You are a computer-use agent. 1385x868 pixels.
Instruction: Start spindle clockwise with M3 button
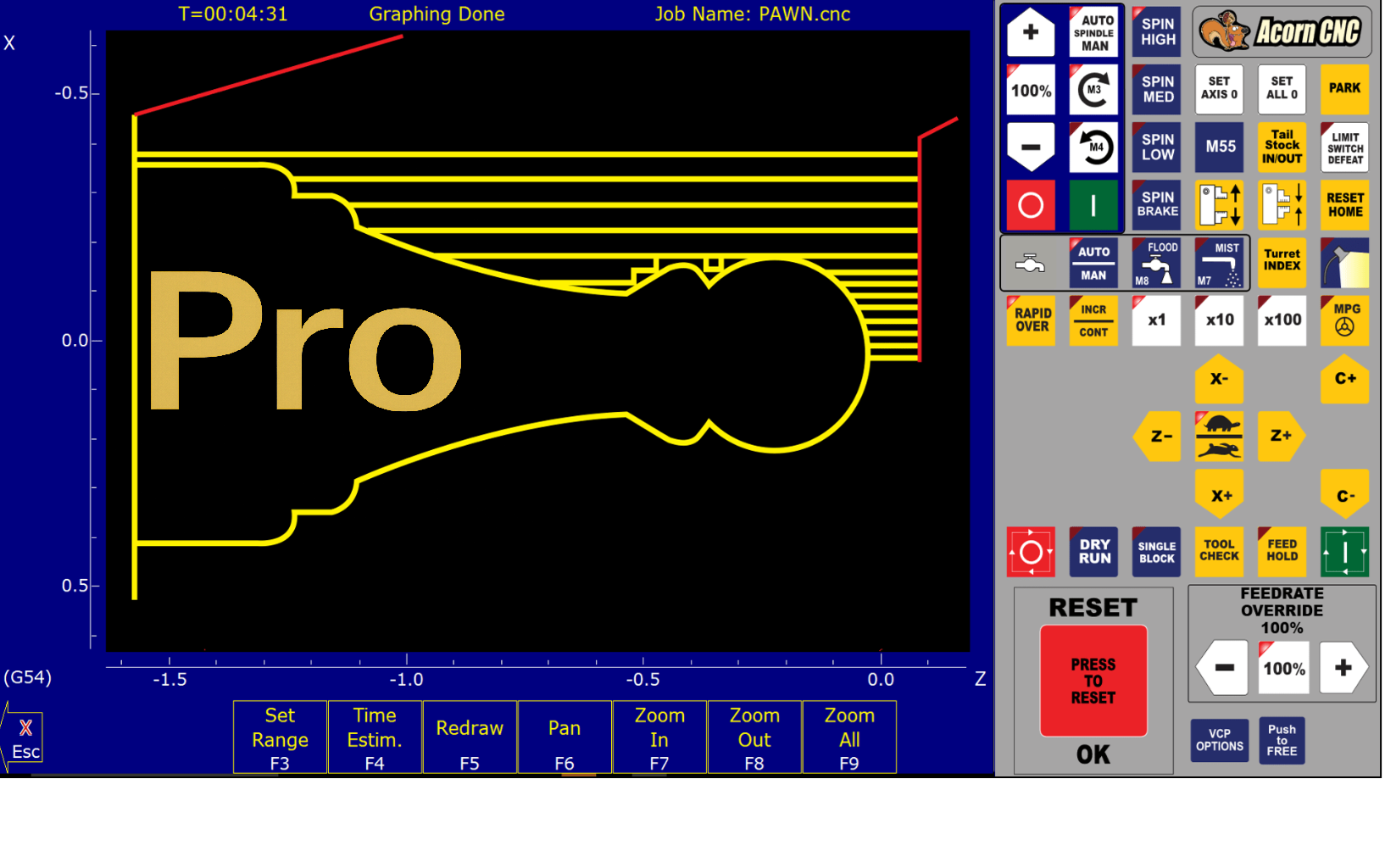pos(1093,90)
